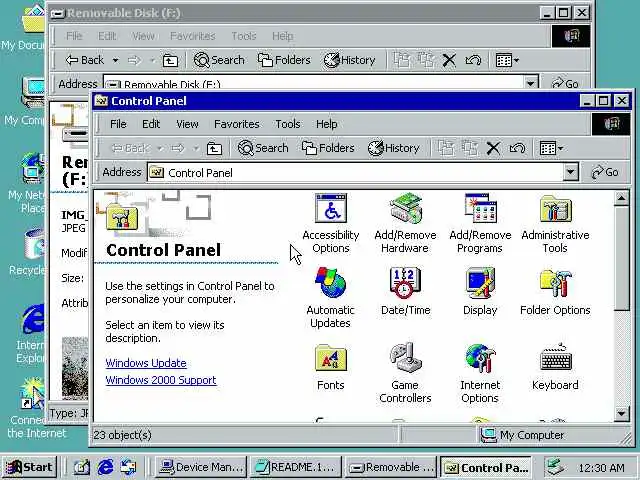Expand Control Panel address bar dropdown
This screenshot has height=480, width=640.
click(x=570, y=172)
